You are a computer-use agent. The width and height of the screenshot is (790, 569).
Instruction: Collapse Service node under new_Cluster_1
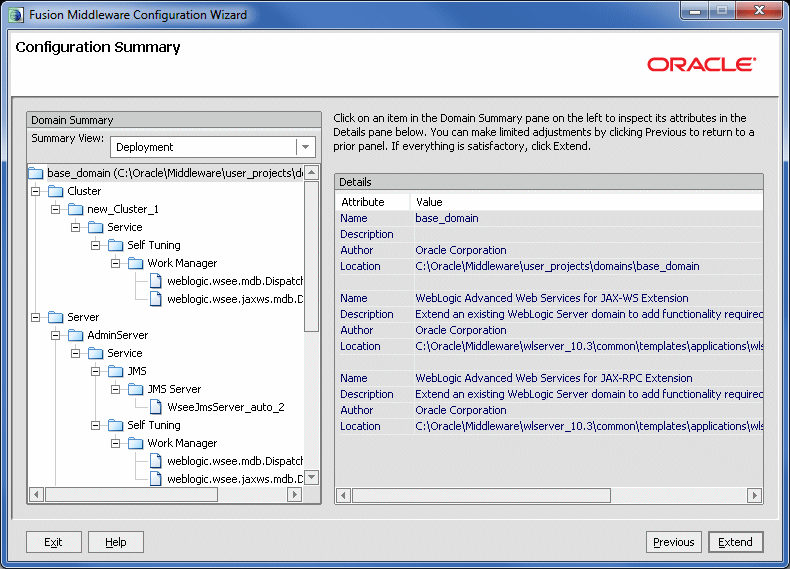click(x=75, y=227)
